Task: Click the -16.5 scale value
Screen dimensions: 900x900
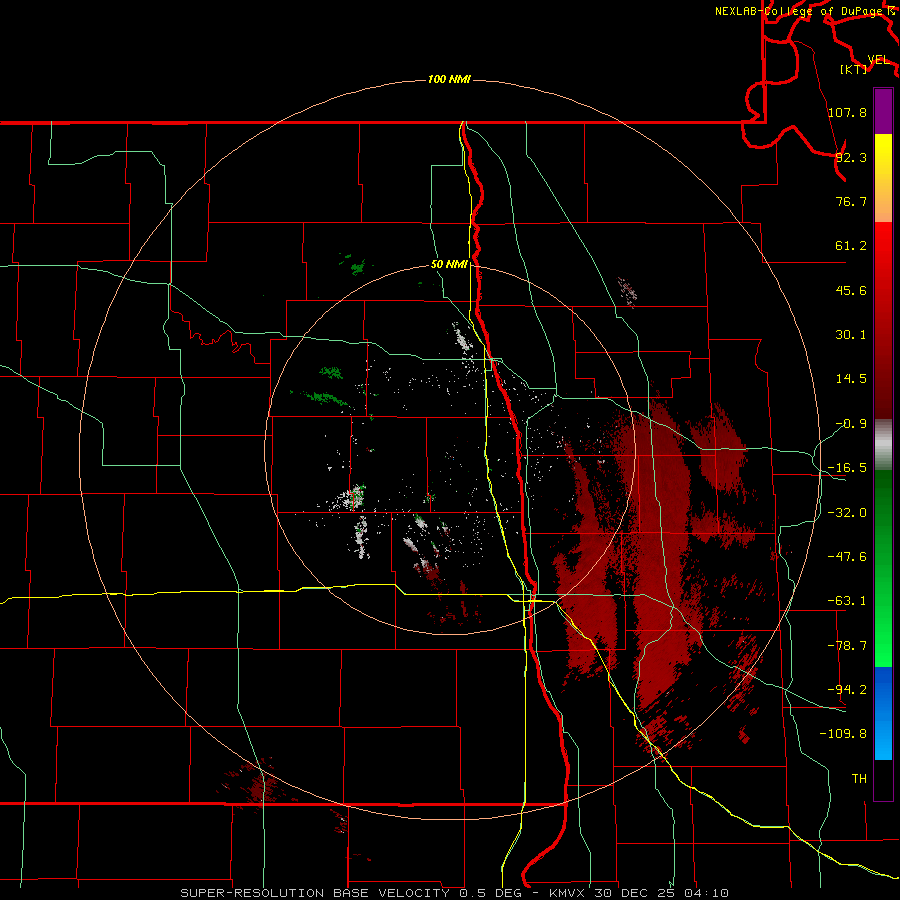Action: coord(847,468)
